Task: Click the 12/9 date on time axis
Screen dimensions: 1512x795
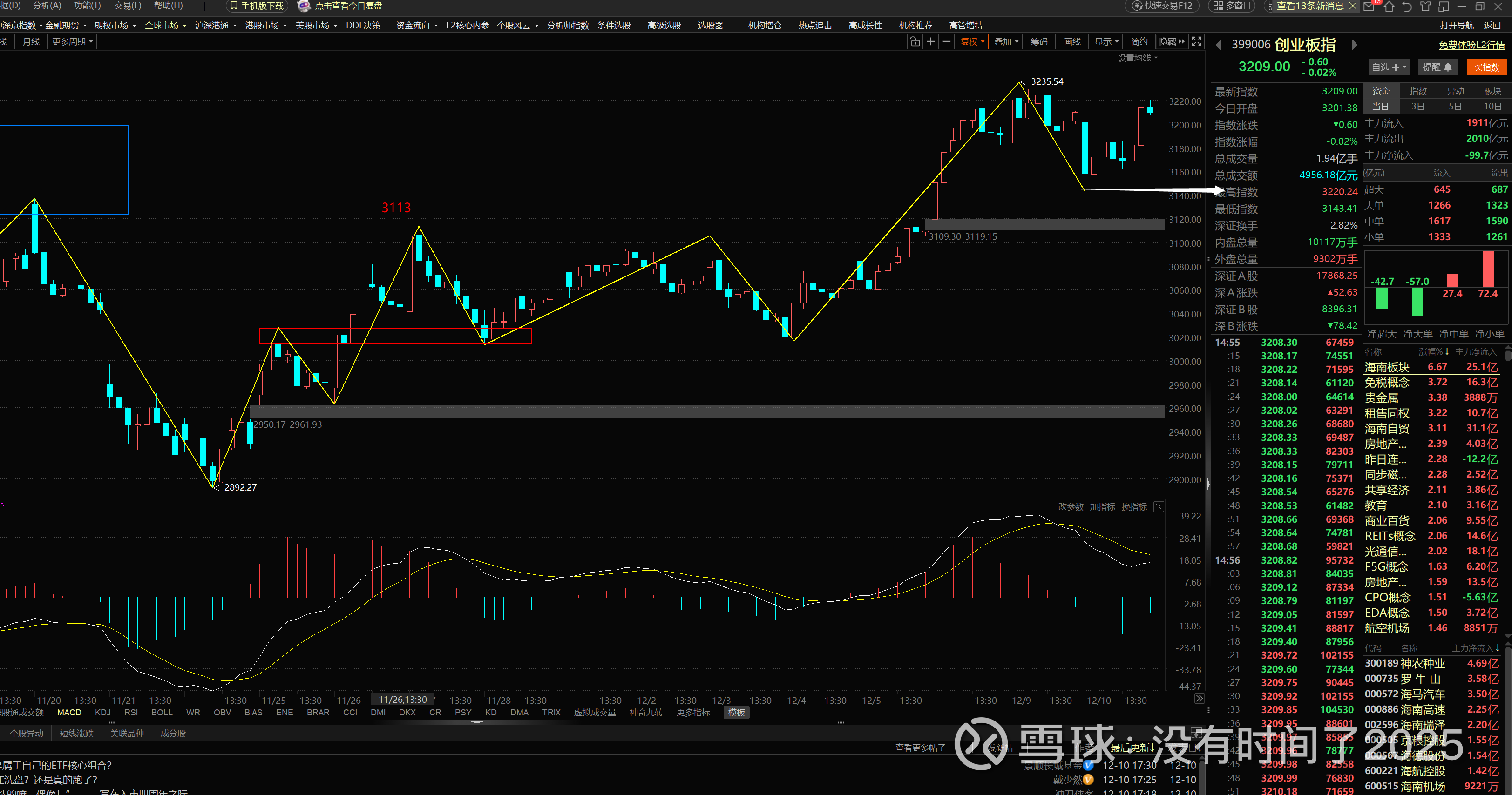Action: 1021,700
